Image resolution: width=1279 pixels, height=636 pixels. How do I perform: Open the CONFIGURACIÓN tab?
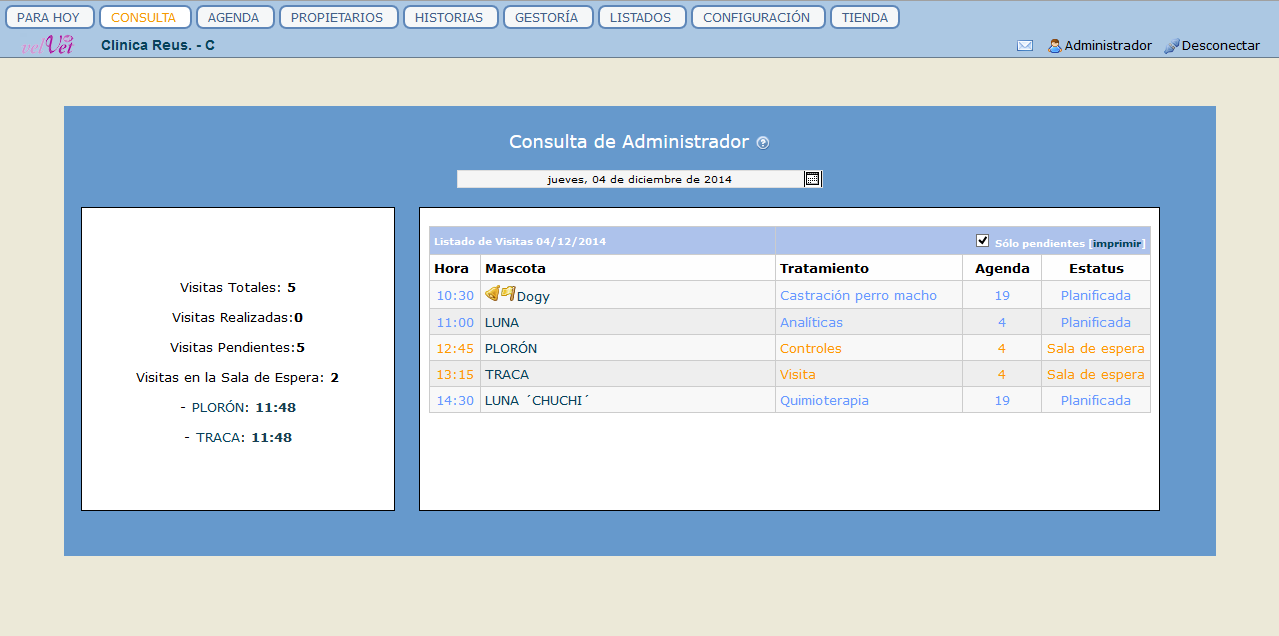pyautogui.click(x=756, y=18)
